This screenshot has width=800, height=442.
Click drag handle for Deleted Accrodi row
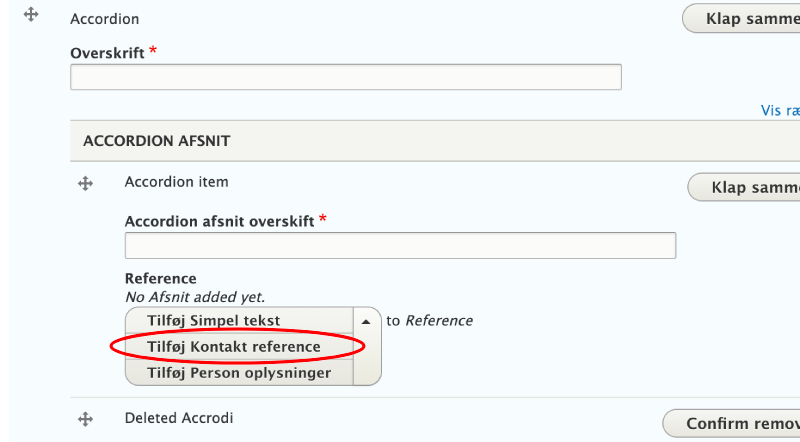click(x=86, y=420)
